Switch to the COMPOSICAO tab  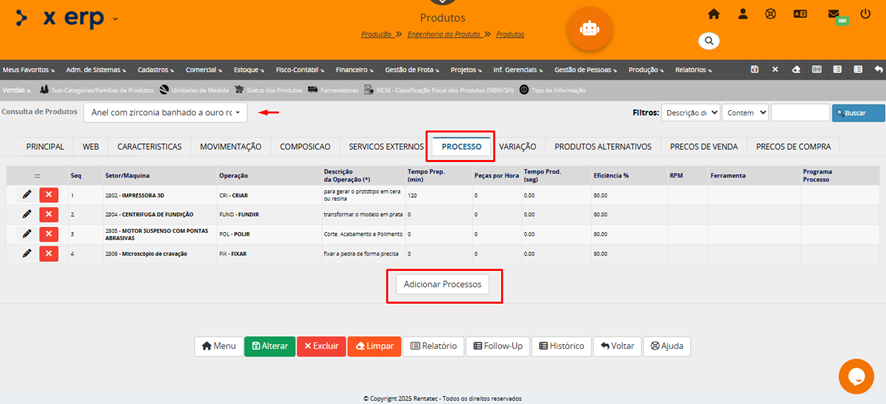pyautogui.click(x=305, y=146)
